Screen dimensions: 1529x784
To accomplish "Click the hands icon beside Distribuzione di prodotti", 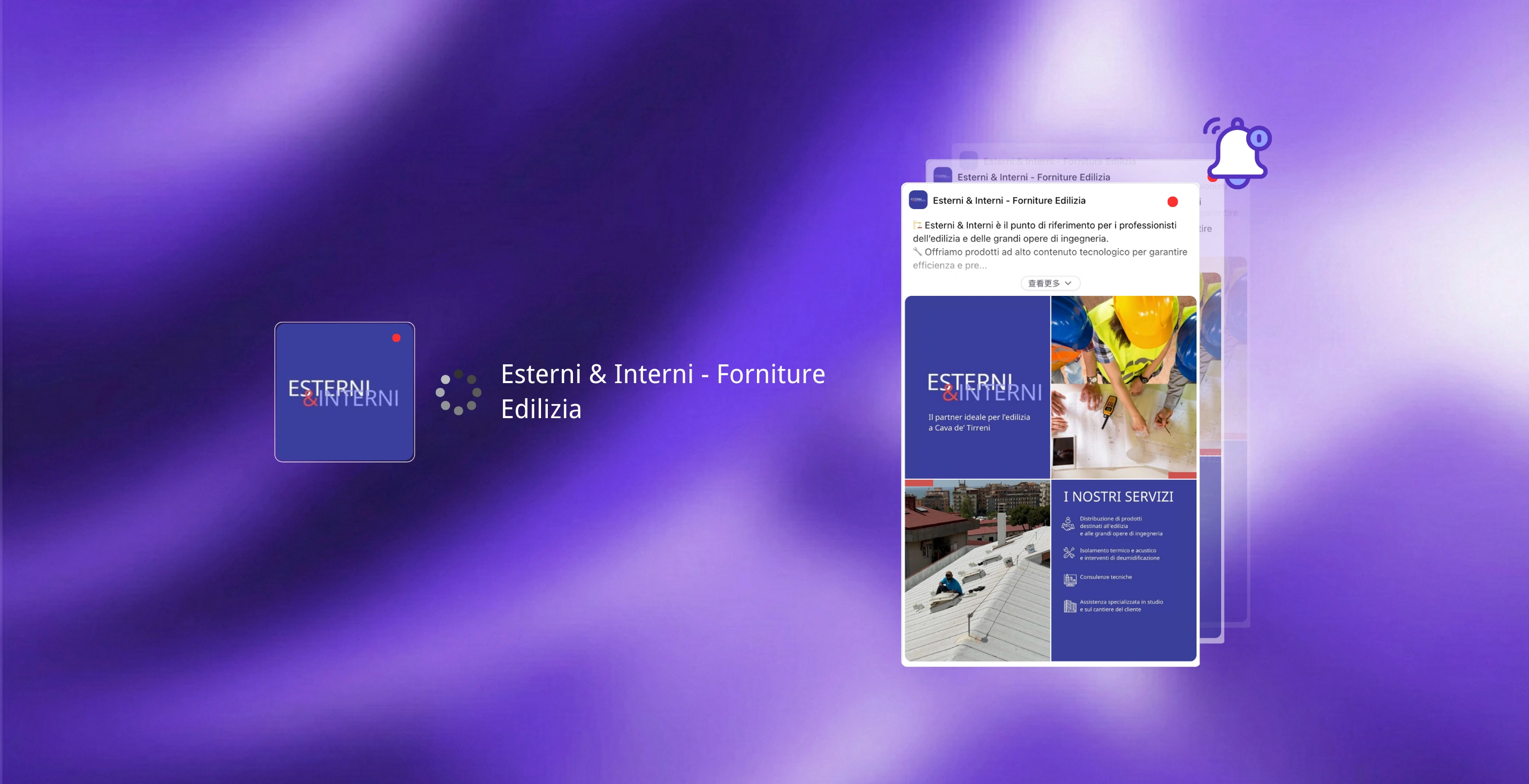I will [1068, 524].
